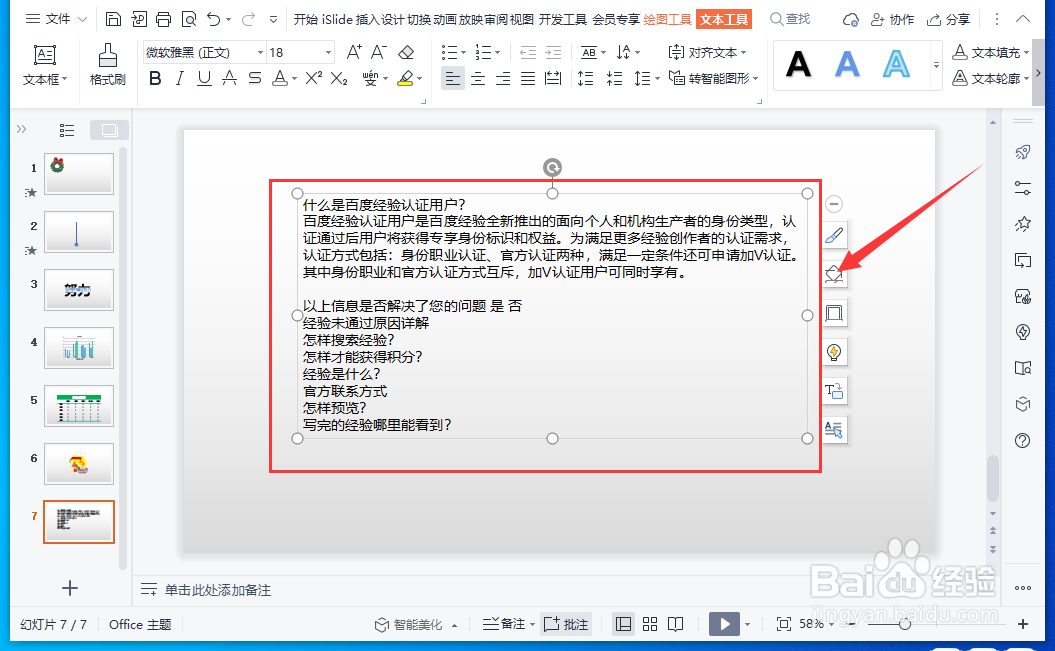
Task: Click the zoom slider handle
Action: 905,625
